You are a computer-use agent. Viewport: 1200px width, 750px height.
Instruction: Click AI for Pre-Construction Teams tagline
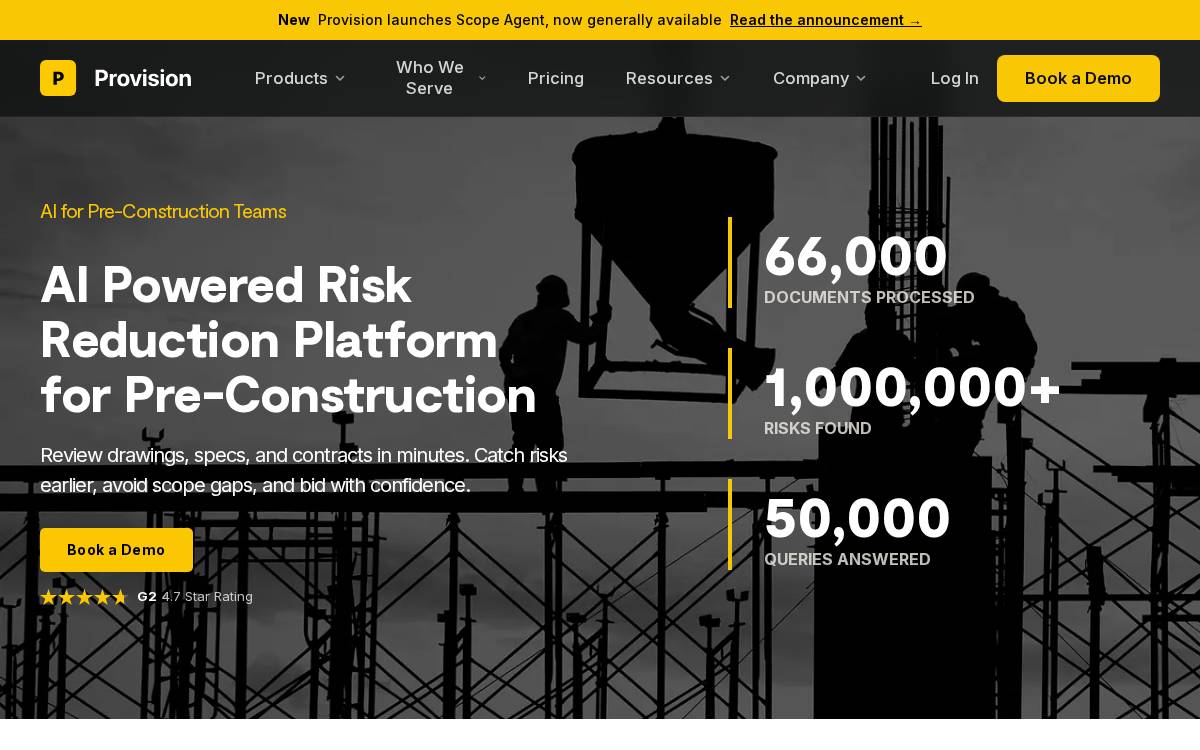163,211
